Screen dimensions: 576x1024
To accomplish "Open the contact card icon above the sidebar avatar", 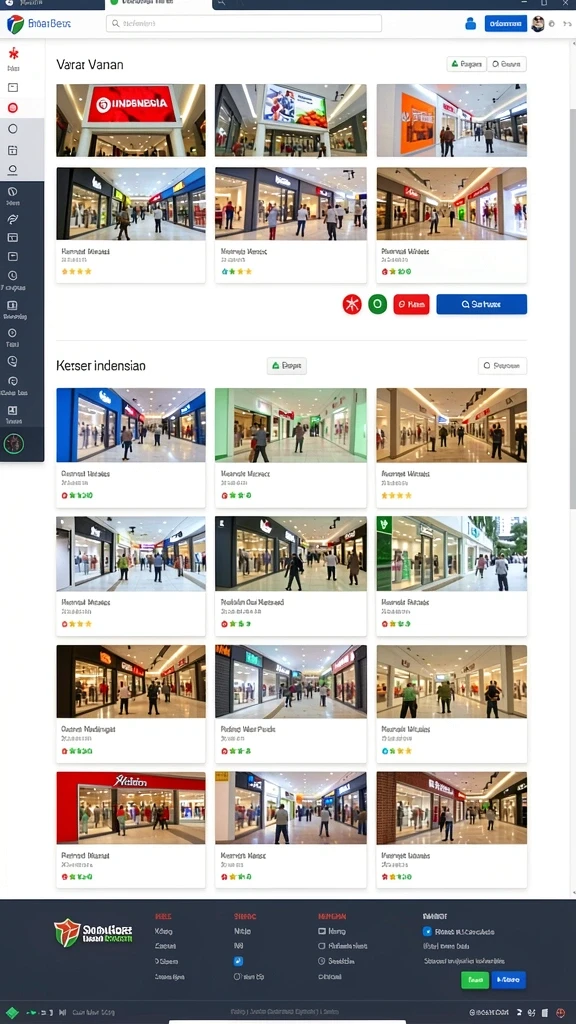I will [x=12, y=411].
